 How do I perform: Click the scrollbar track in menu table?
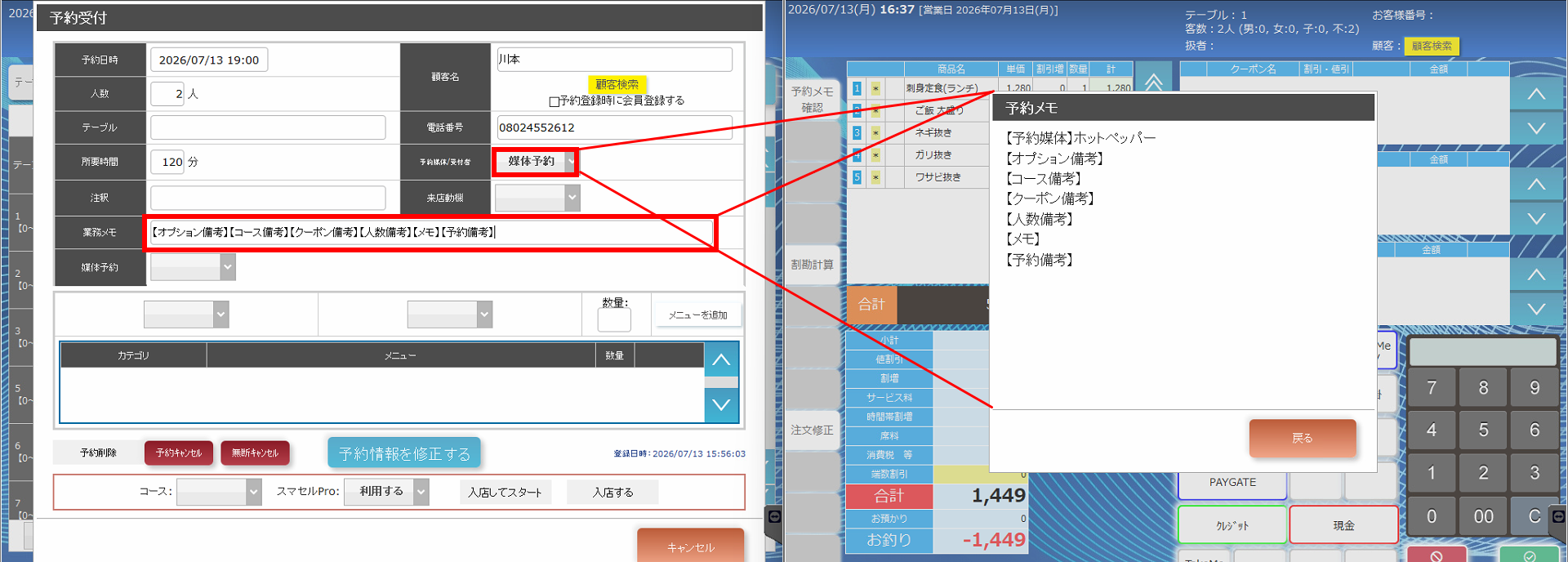[x=721, y=382]
